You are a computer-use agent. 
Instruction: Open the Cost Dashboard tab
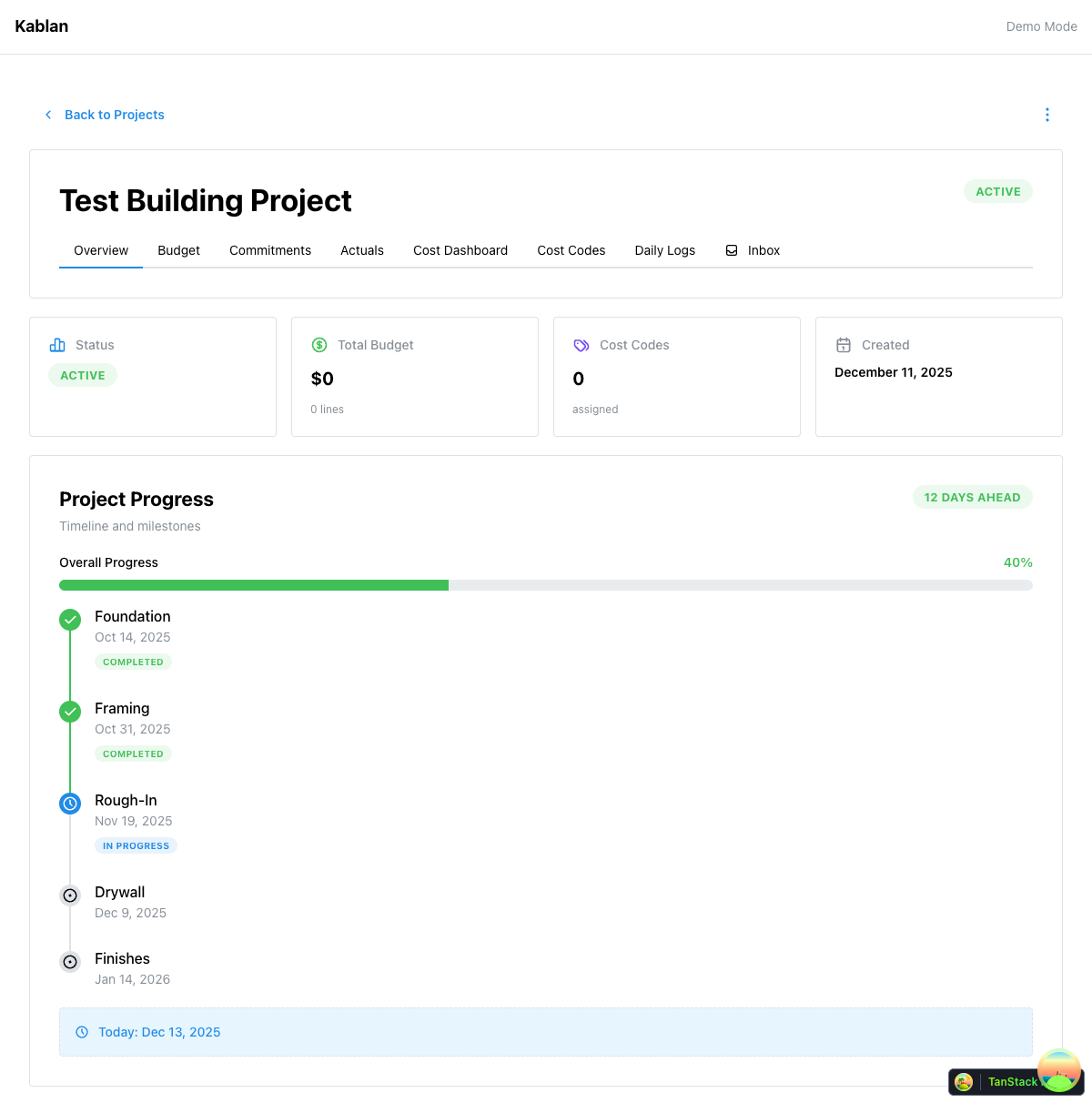[460, 250]
